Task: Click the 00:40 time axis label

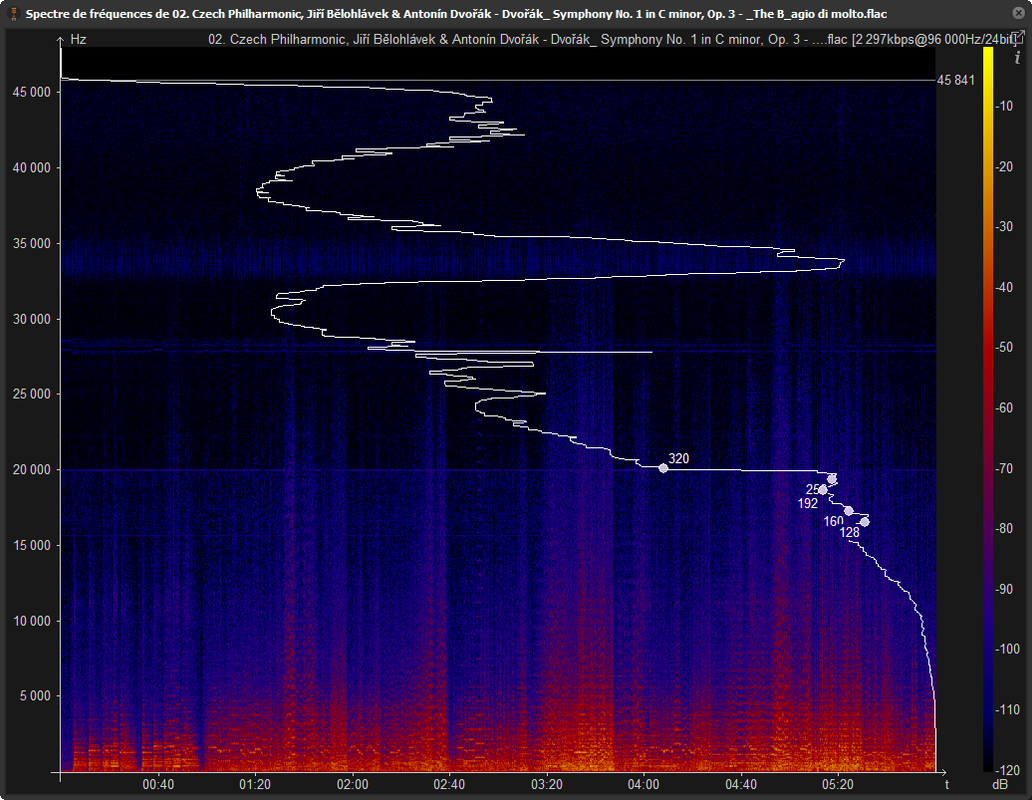Action: pyautogui.click(x=158, y=785)
